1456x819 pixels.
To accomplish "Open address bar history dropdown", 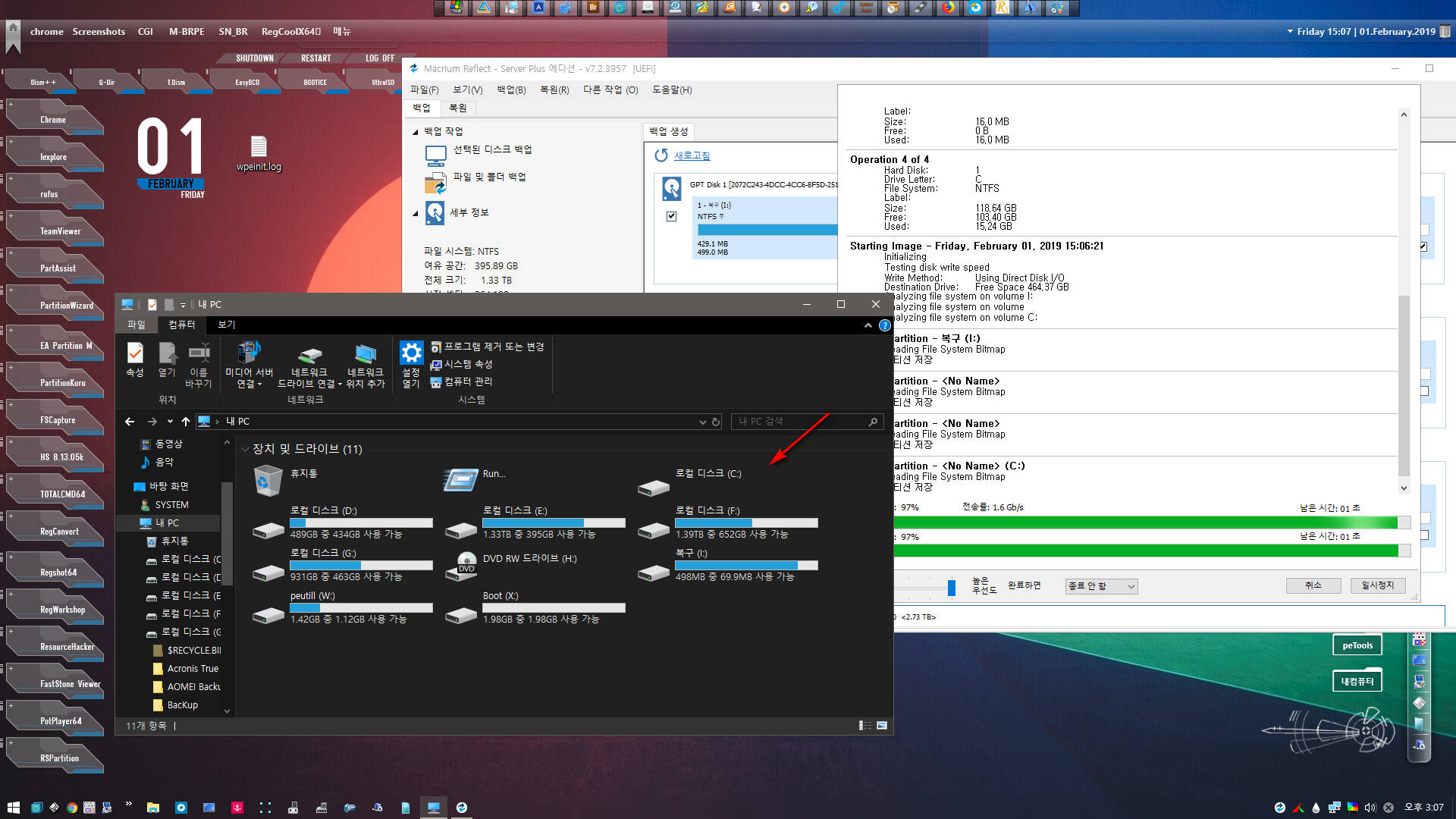I will click(702, 422).
